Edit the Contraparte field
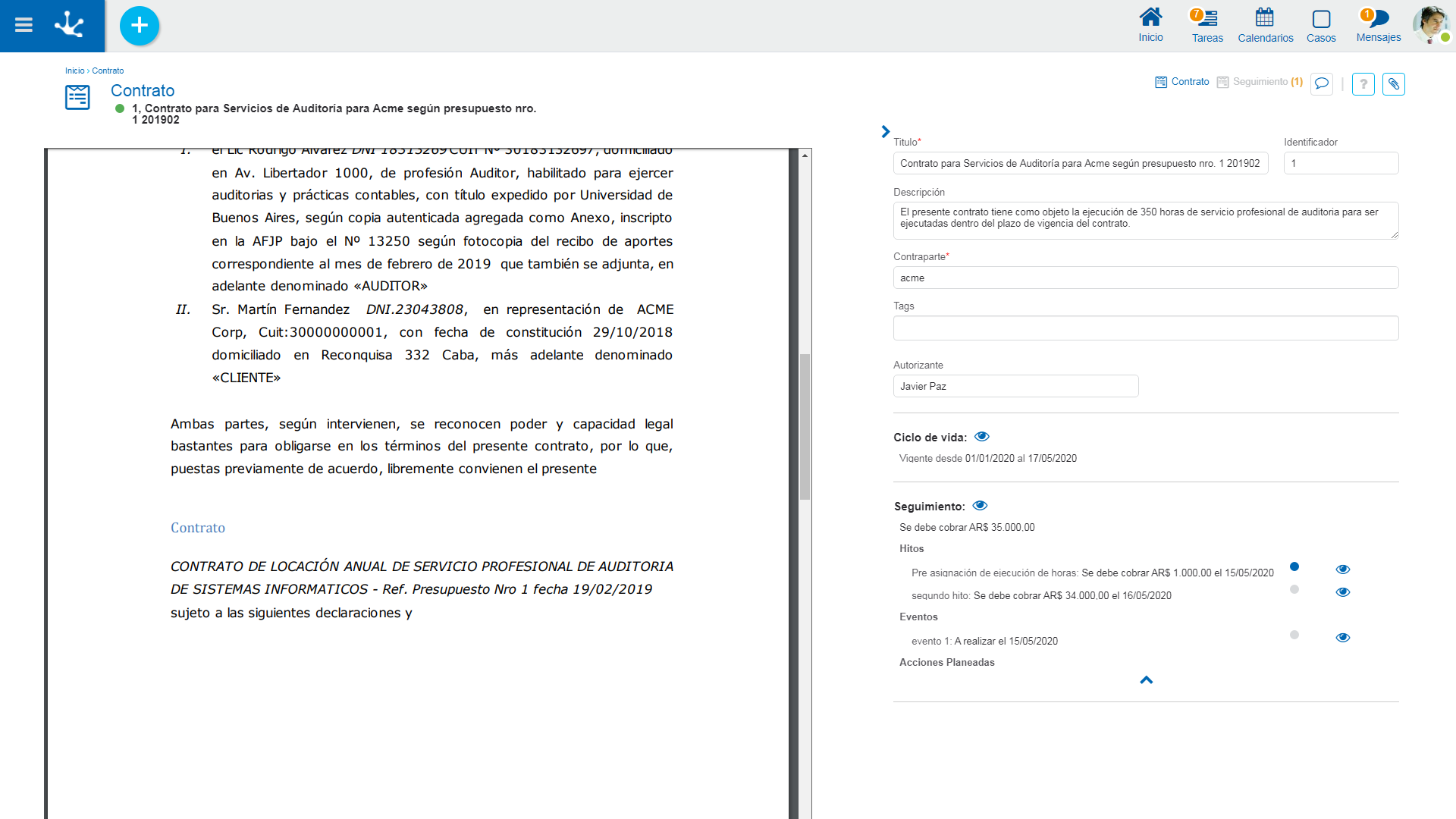Screen dimensions: 1456x819 (1146, 278)
